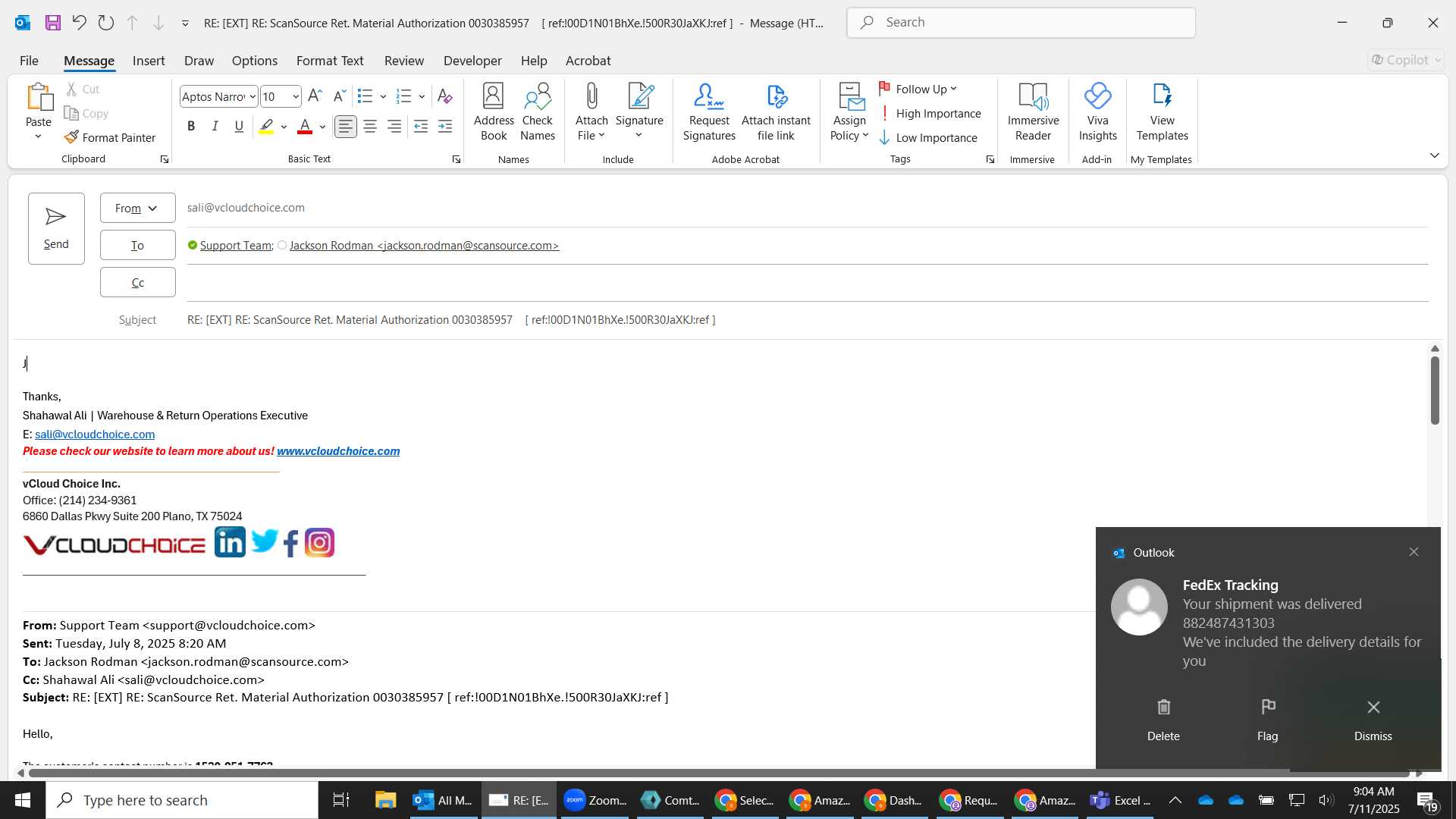Open the font name dropdown
Viewport: 1456px width, 819px height.
252,96
